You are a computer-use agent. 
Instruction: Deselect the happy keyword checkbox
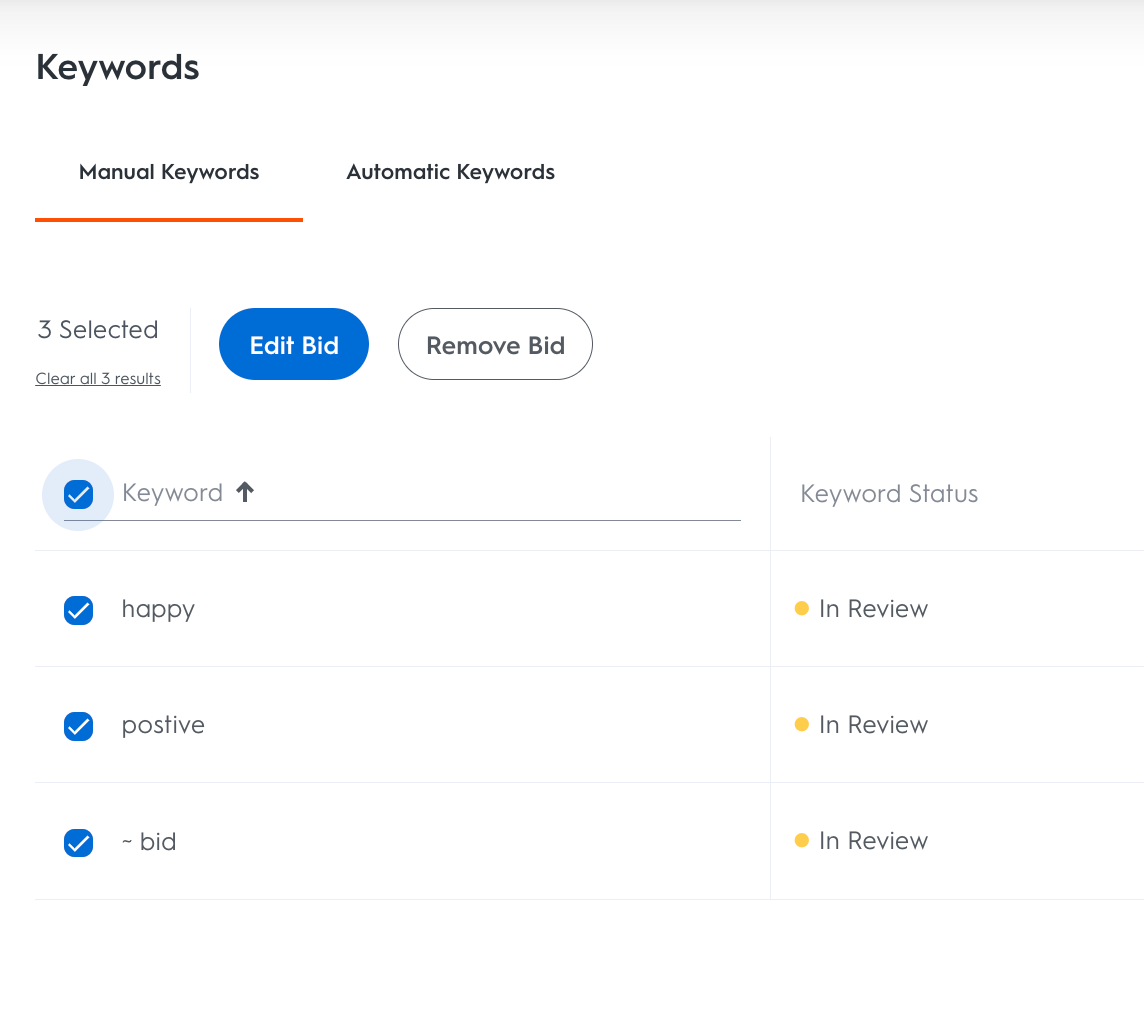pyautogui.click(x=78, y=610)
